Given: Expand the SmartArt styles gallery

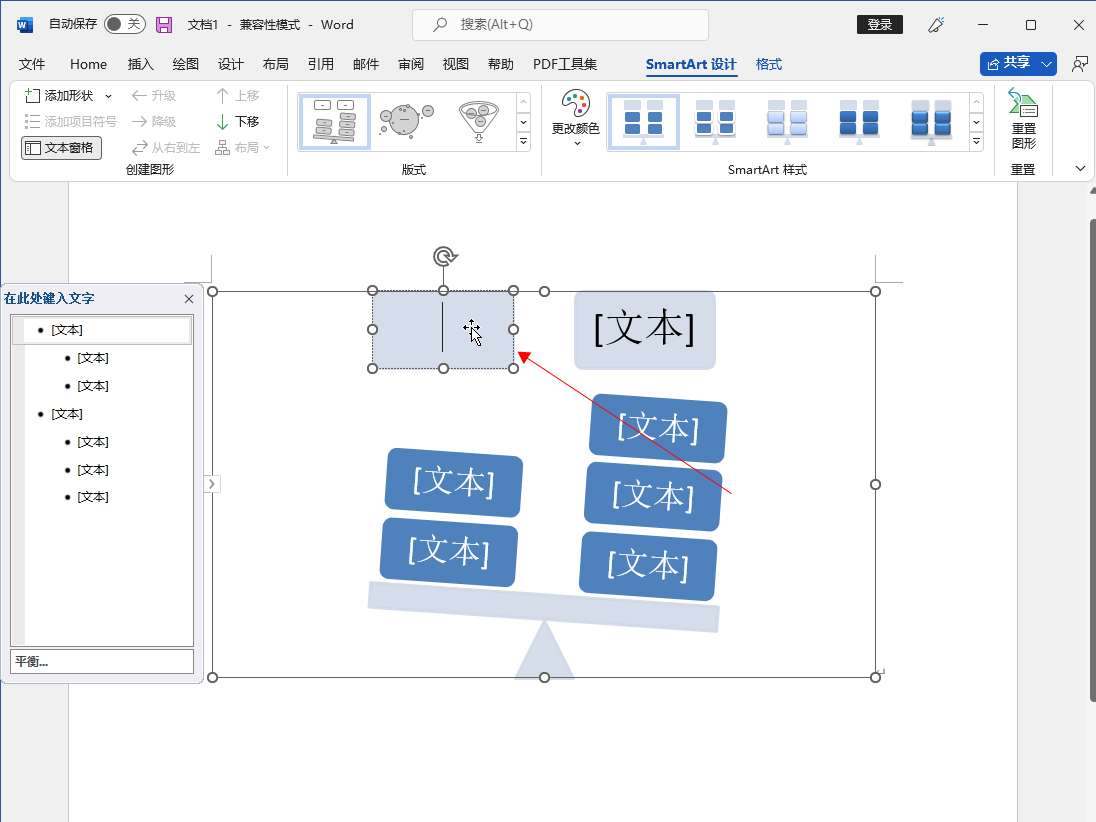Looking at the screenshot, I should click(x=976, y=142).
